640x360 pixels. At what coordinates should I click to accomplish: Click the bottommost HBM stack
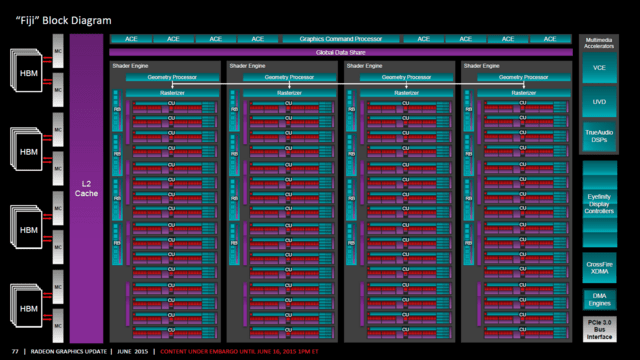26,306
